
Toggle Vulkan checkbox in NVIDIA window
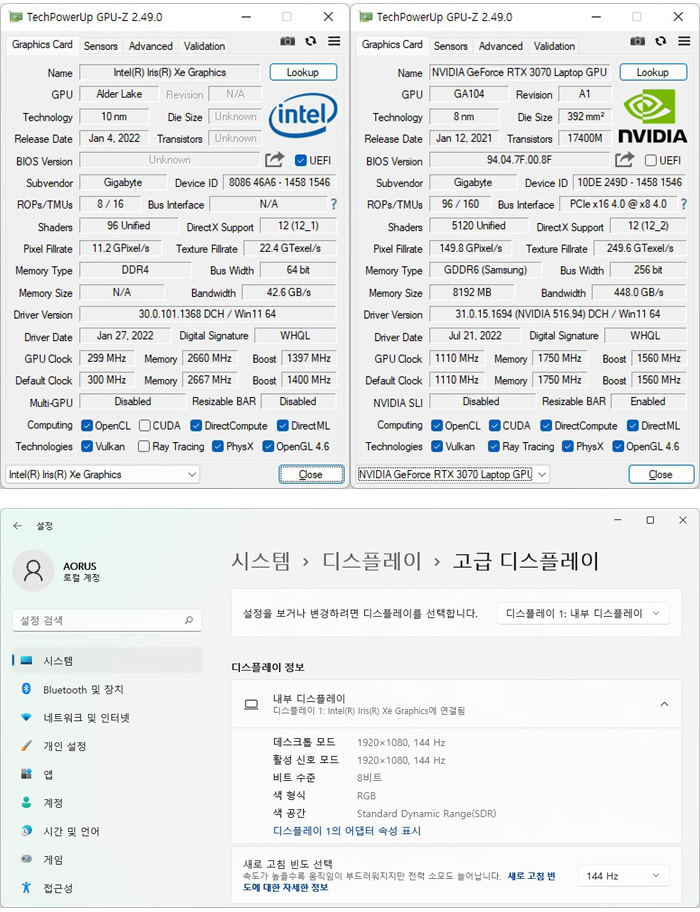[437, 447]
